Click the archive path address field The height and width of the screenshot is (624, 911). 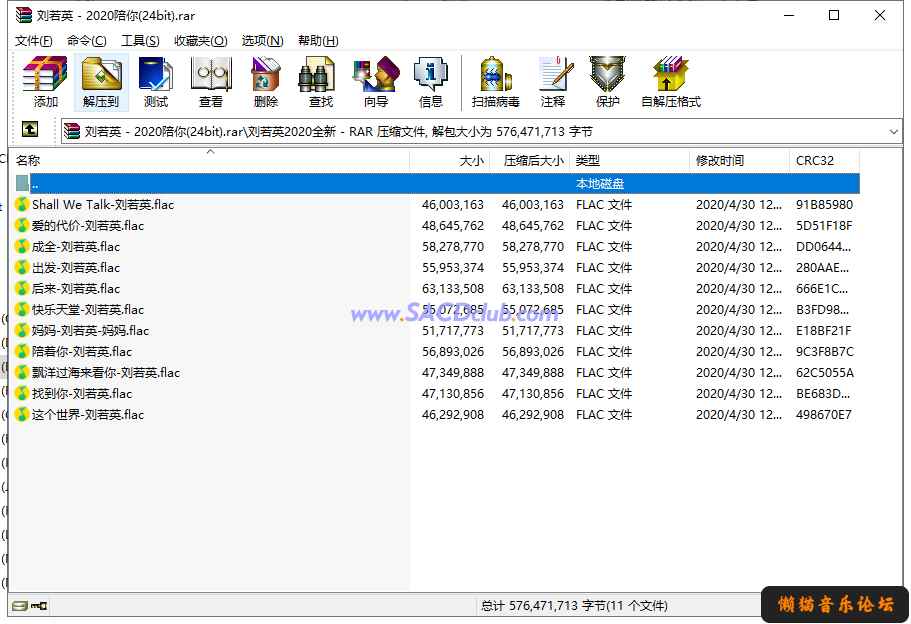coord(482,132)
